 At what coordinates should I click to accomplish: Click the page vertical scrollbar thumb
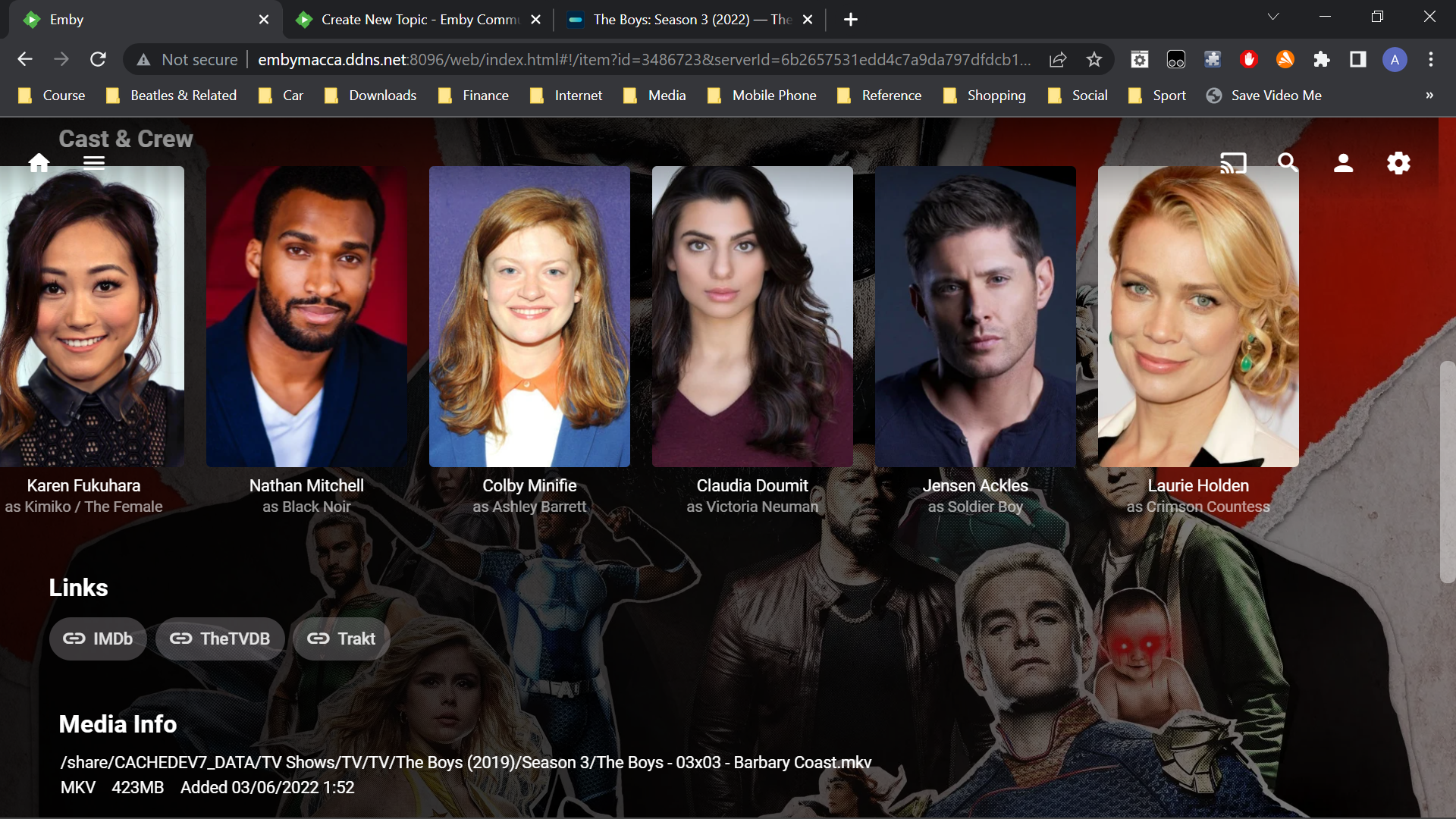coord(1447,472)
